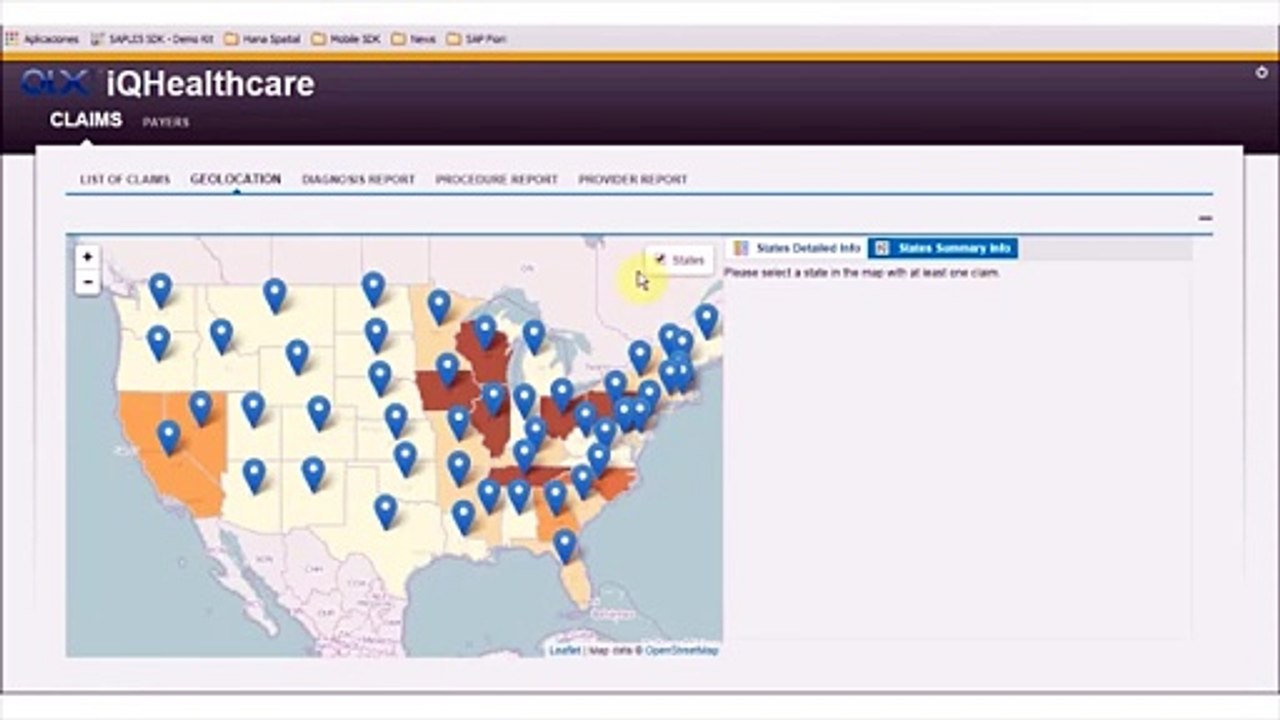This screenshot has height=720, width=1280.
Task: Zoom out the map with minus button
Action: (x=87, y=282)
